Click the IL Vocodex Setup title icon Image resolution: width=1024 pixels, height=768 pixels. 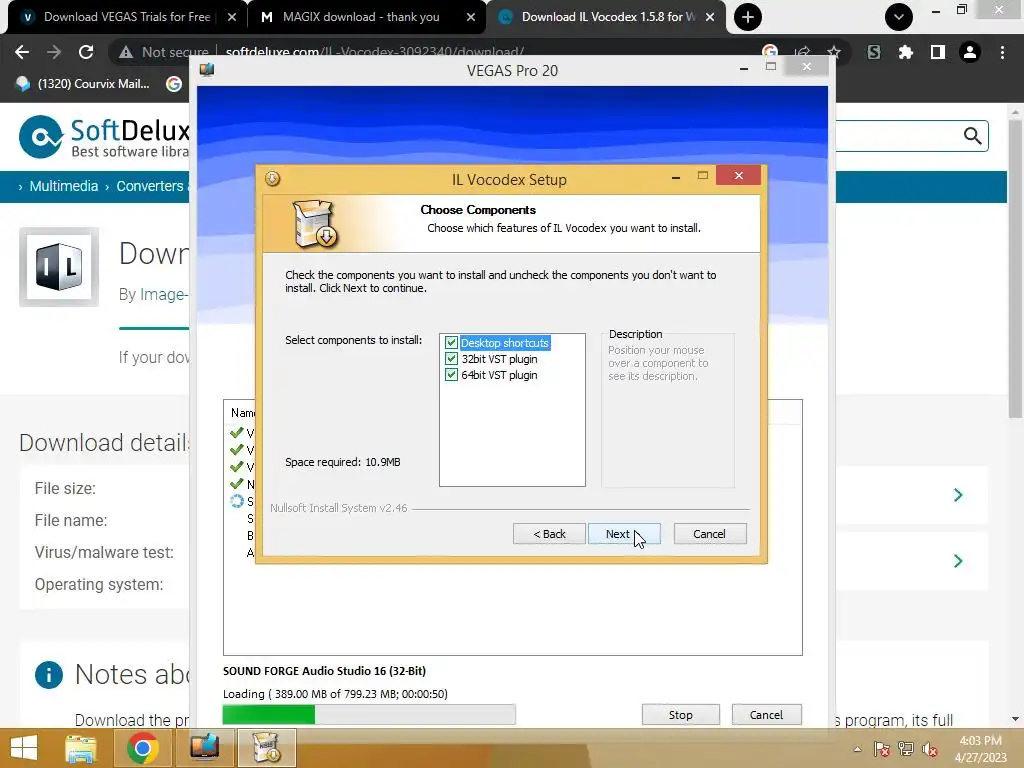[x=272, y=178]
